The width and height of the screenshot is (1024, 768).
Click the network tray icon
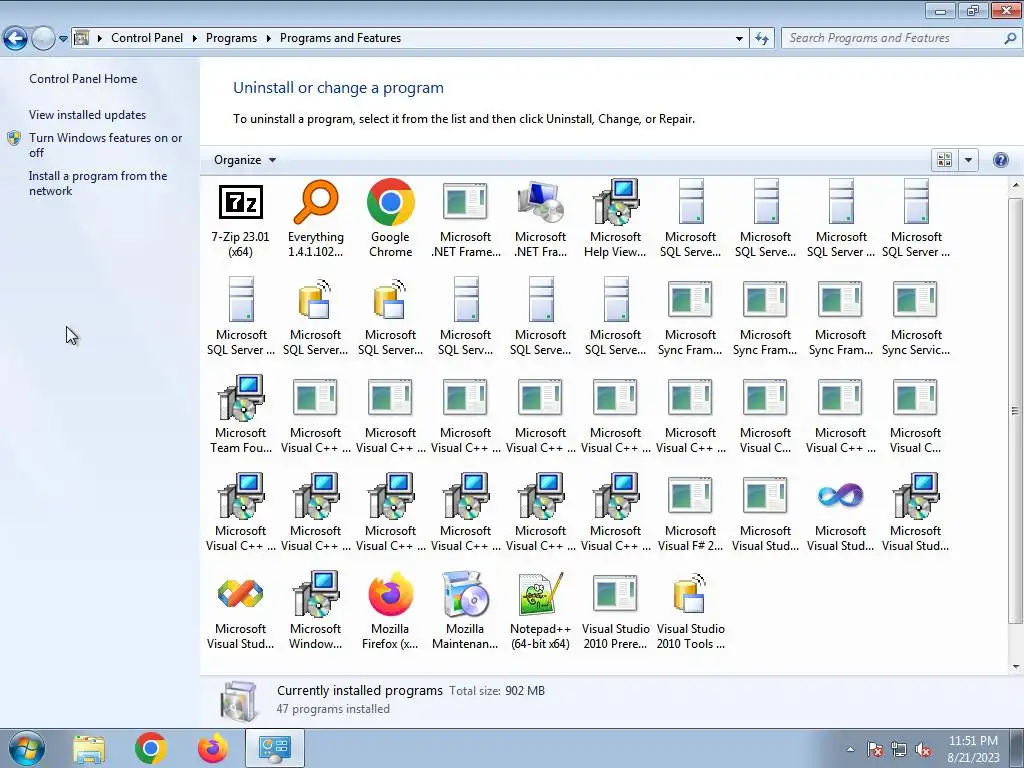[899, 749]
